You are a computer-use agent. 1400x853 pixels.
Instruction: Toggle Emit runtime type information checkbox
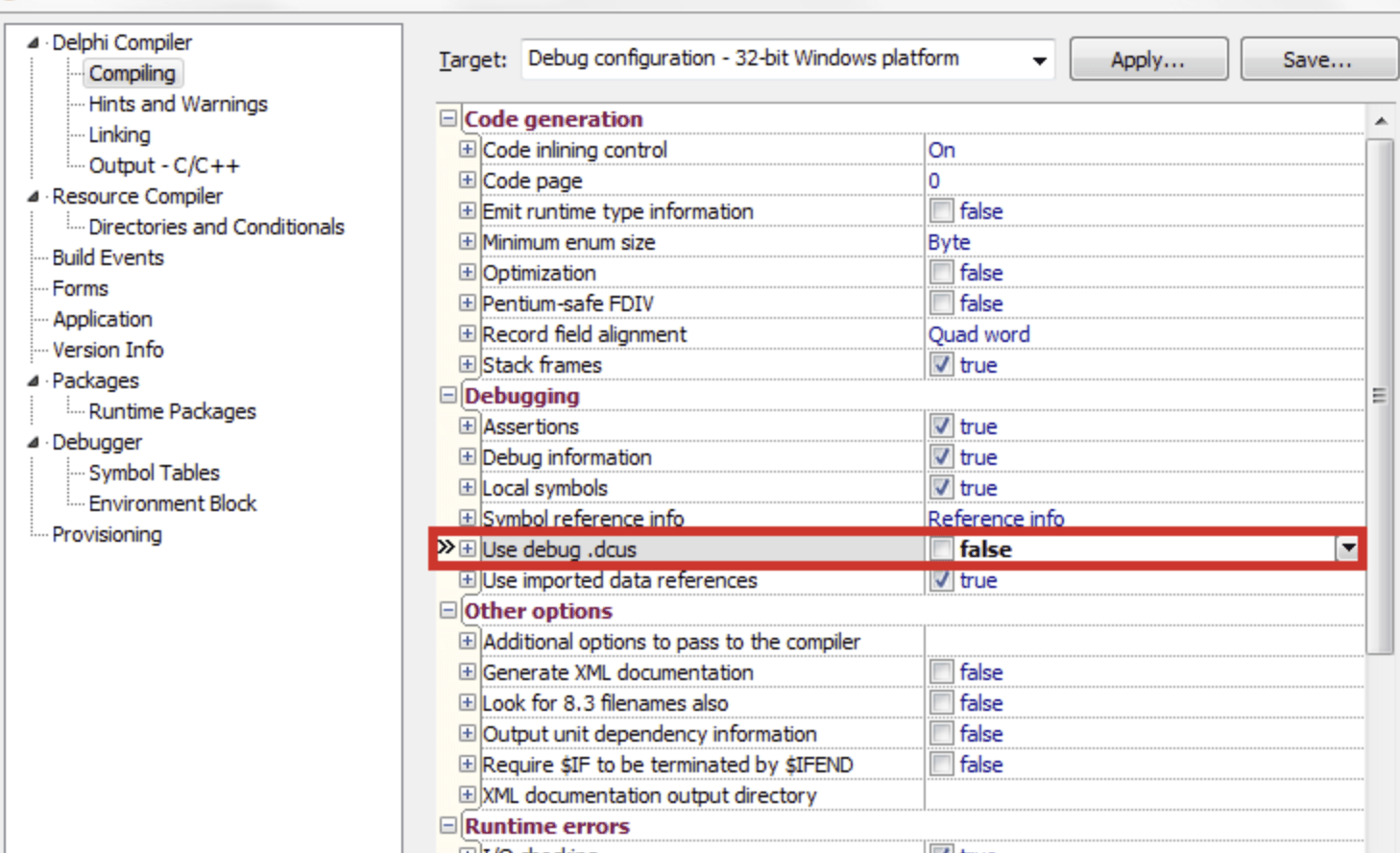tap(941, 210)
